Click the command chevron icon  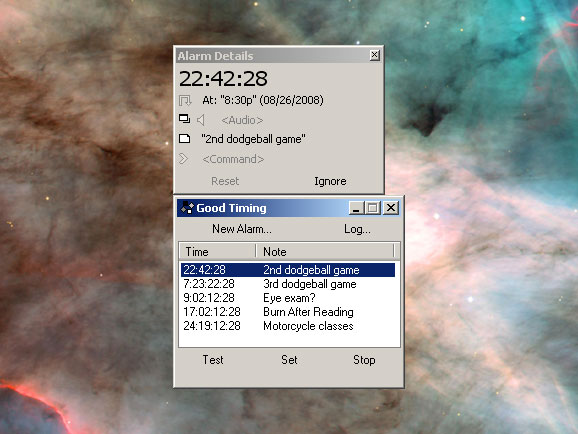(183, 159)
